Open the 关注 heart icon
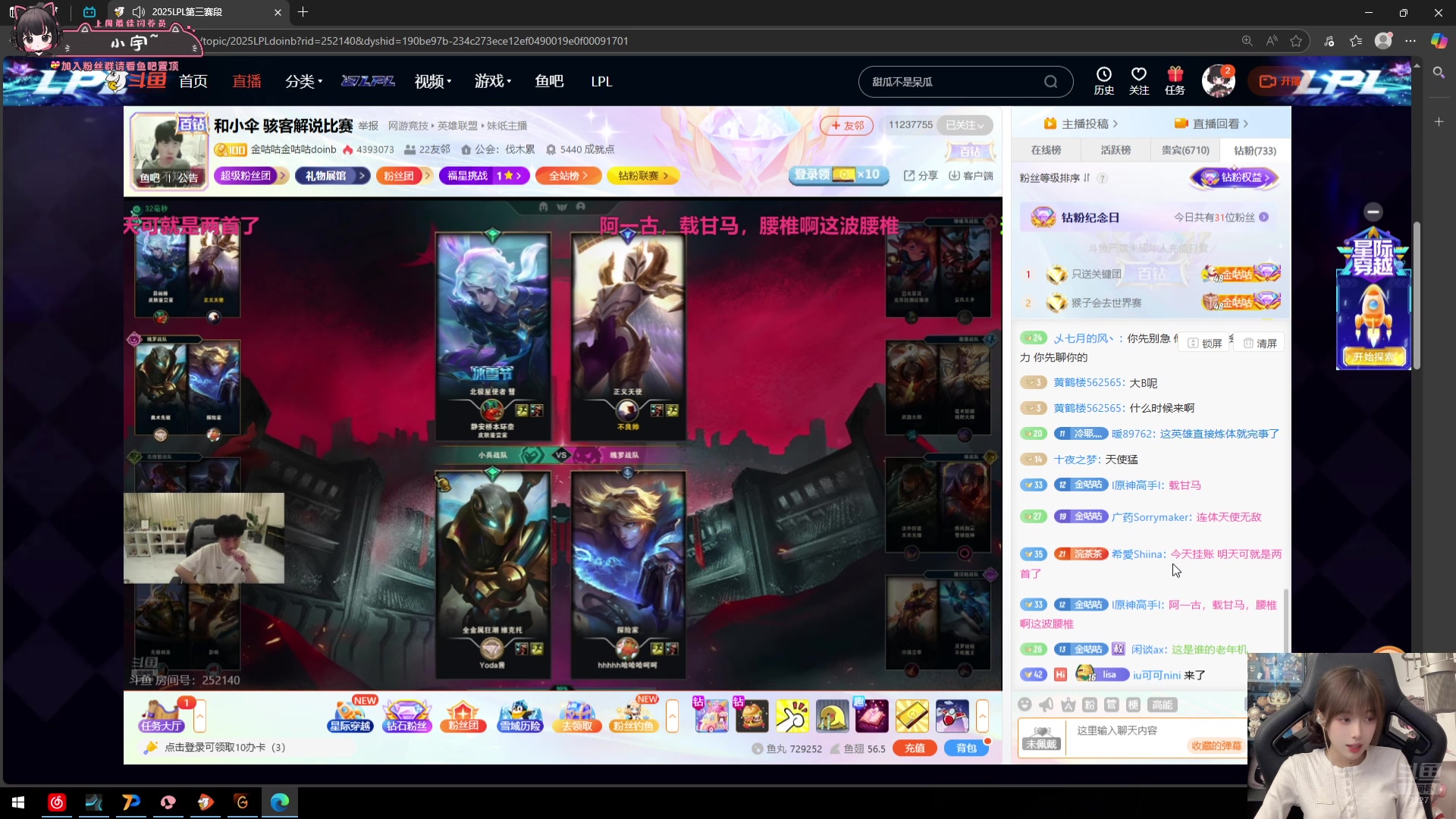The height and width of the screenshot is (819, 1456). tap(1139, 80)
